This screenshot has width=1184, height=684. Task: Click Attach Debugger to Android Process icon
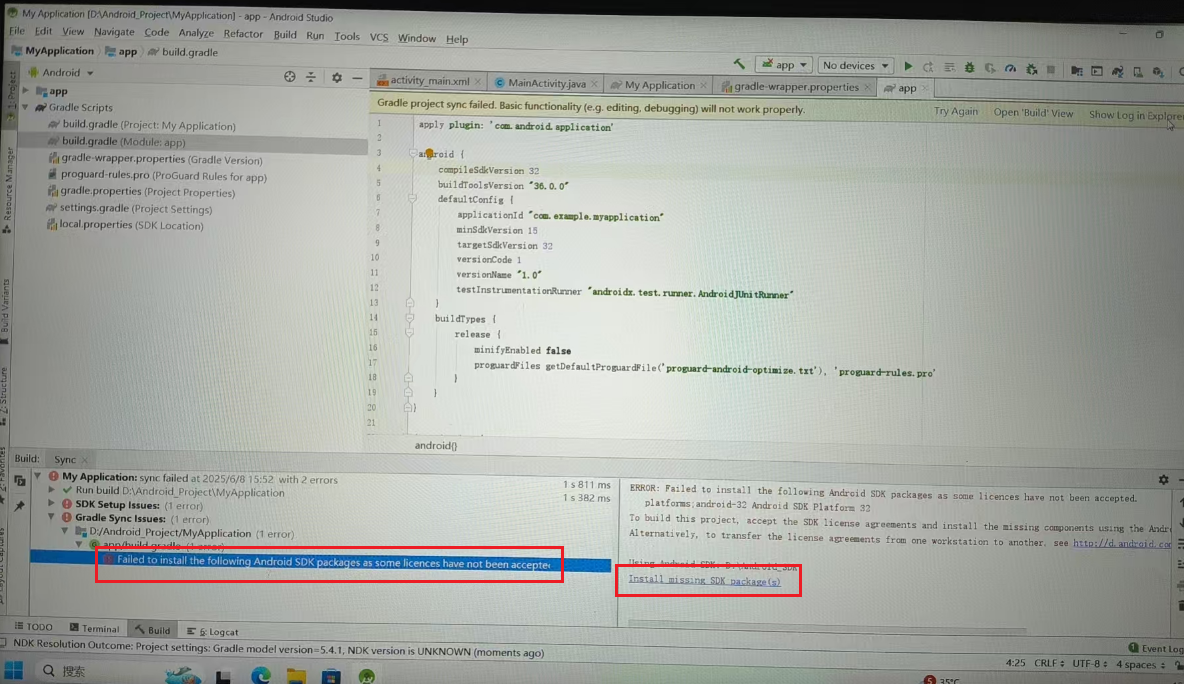click(x=1031, y=69)
